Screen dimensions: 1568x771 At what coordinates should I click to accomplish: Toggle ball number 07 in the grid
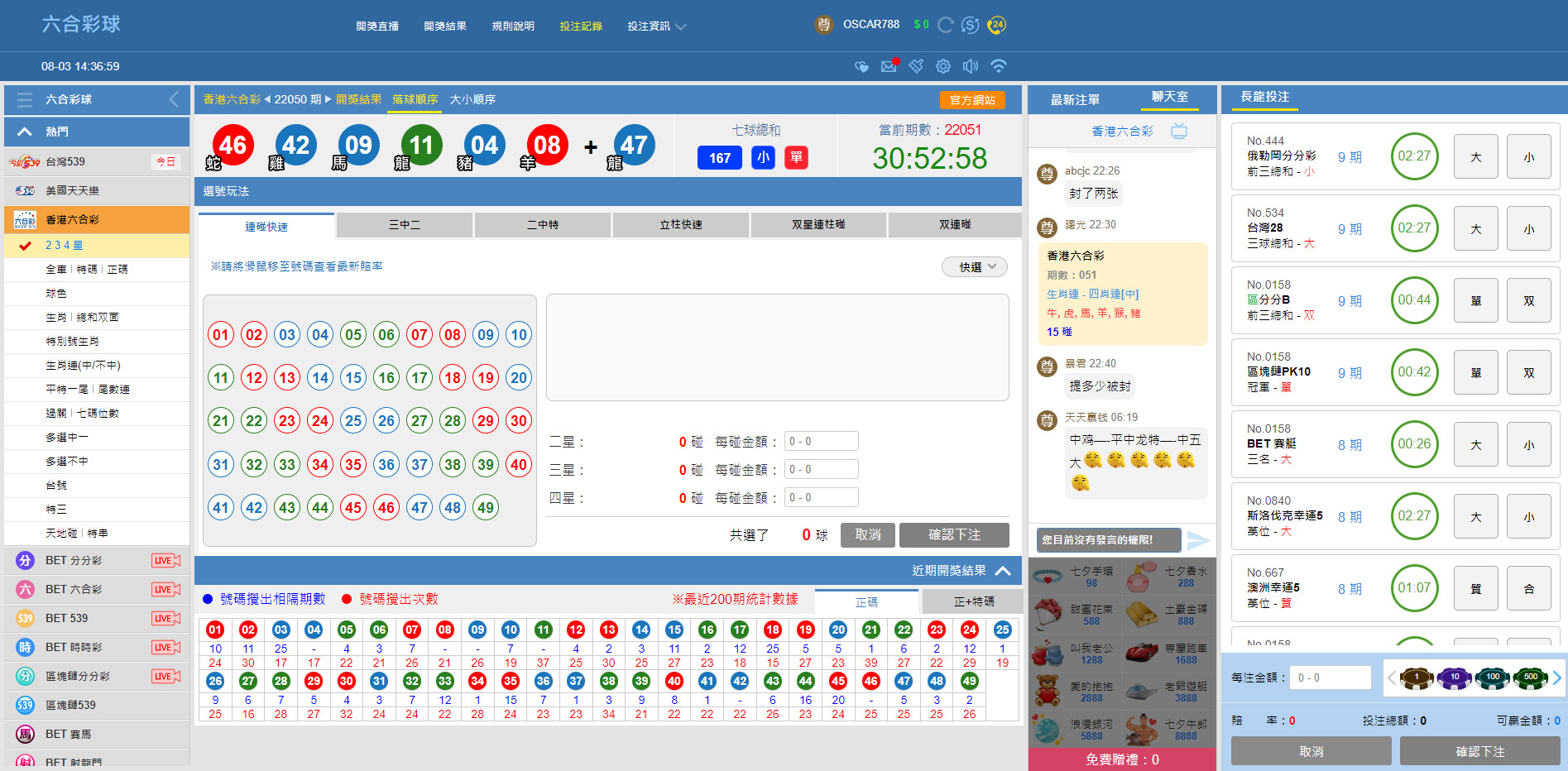(420, 335)
